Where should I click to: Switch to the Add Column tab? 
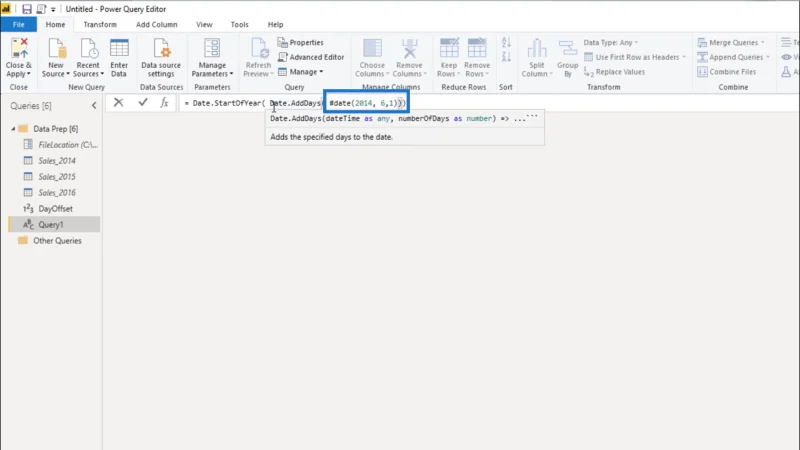157,24
